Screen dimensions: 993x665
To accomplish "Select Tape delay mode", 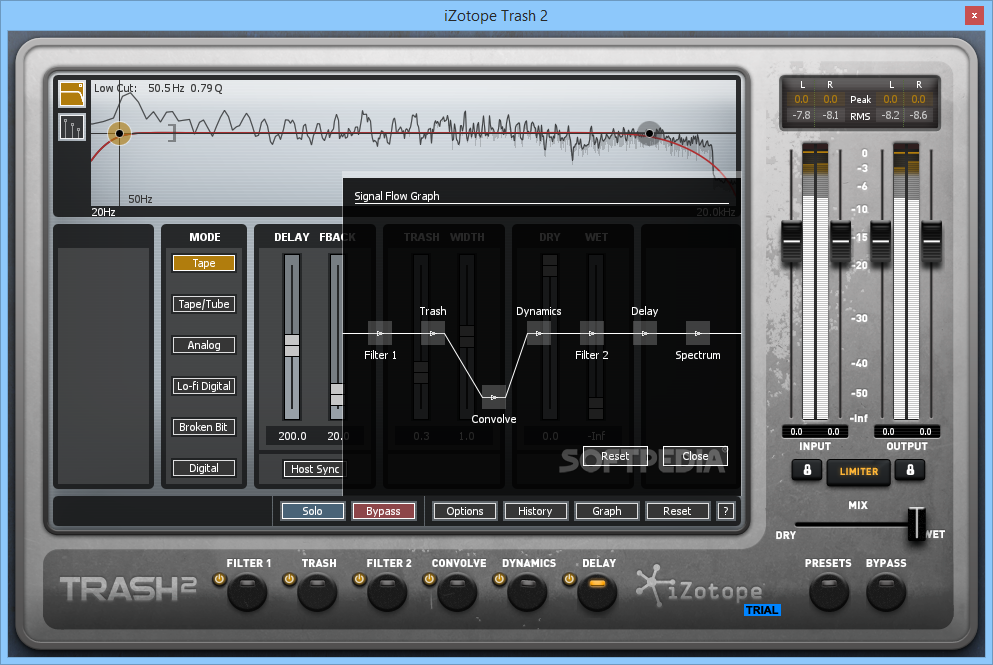I will 204,263.
